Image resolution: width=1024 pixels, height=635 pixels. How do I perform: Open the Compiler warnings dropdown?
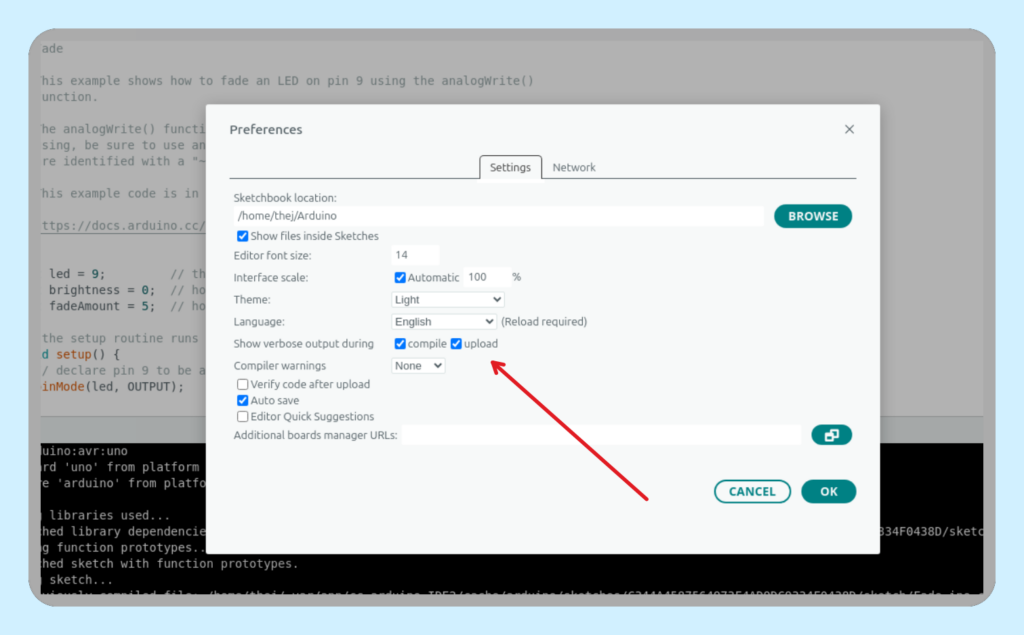tap(418, 366)
